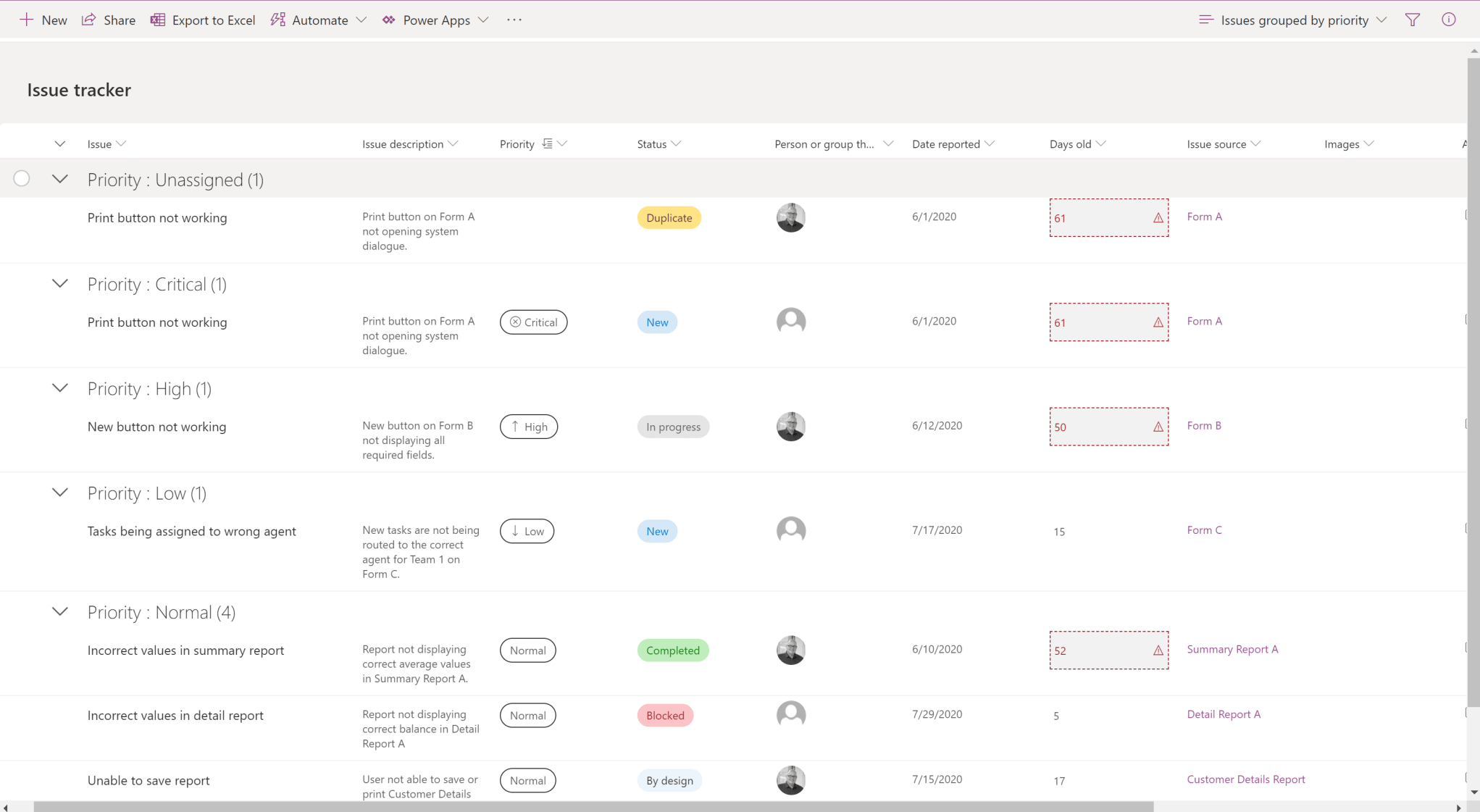Collapse the Priority Critical group
Image resolution: width=1480 pixels, height=812 pixels.
click(60, 283)
